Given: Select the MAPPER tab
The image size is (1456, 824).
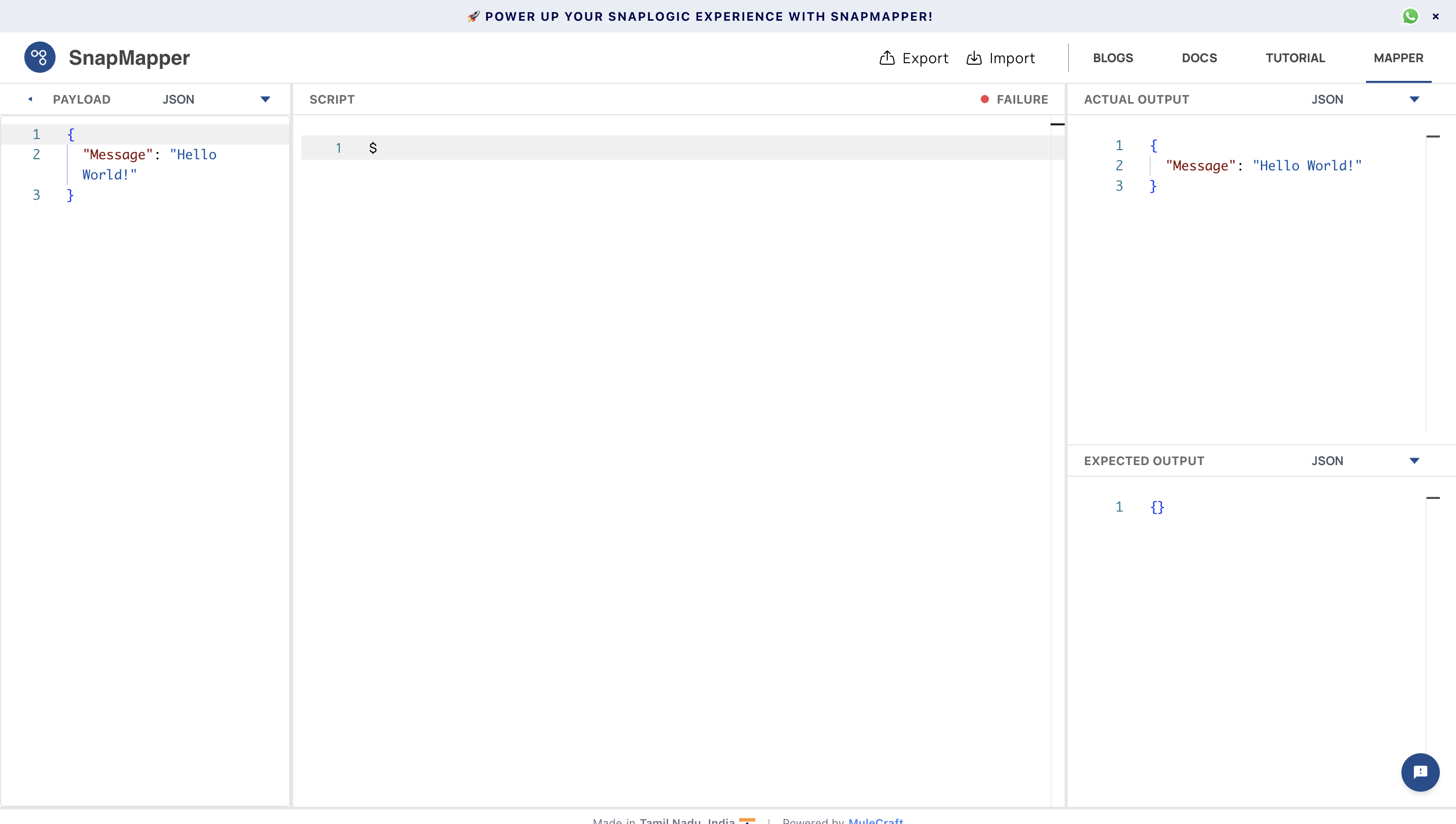Looking at the screenshot, I should [x=1398, y=58].
